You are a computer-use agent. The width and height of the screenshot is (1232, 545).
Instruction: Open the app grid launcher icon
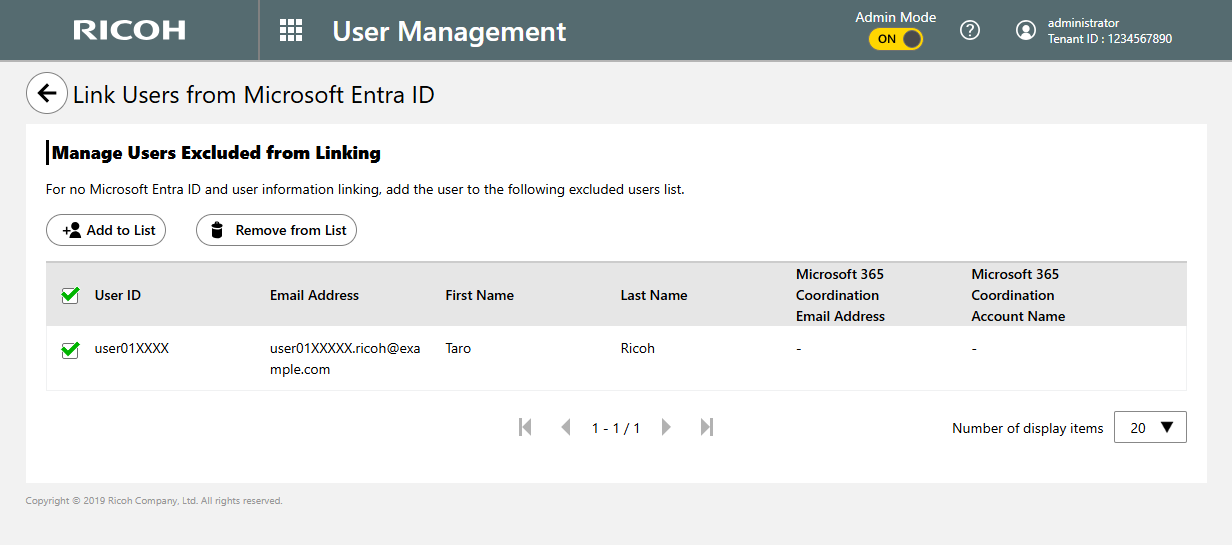pyautogui.click(x=291, y=31)
